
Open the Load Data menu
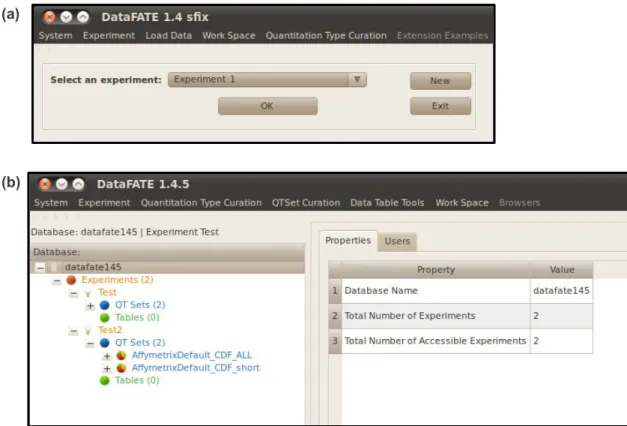[168, 36]
